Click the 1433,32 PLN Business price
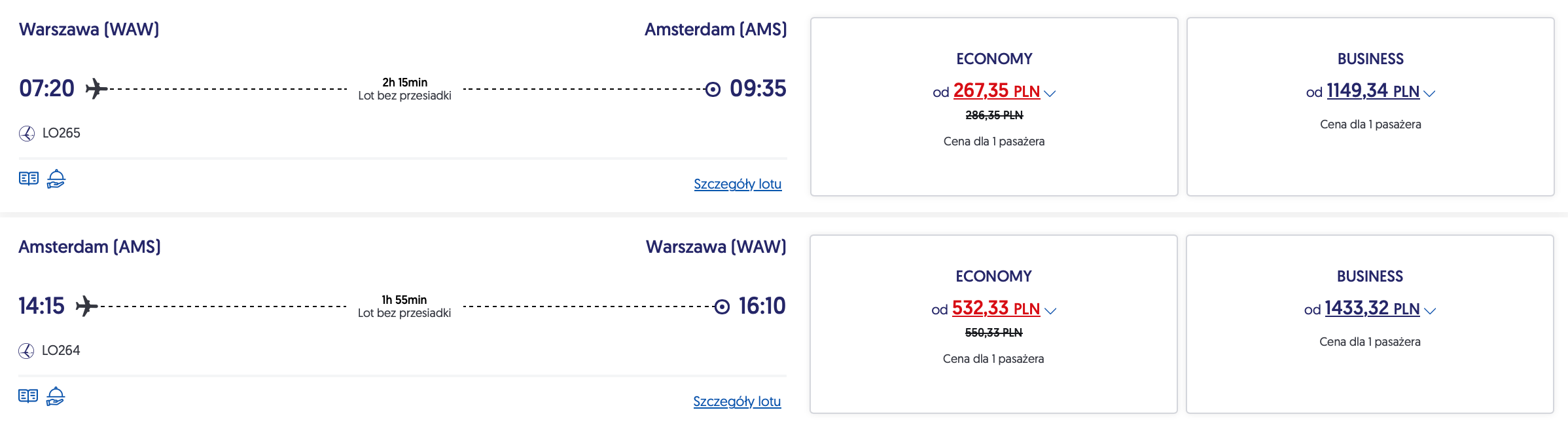 point(1372,308)
